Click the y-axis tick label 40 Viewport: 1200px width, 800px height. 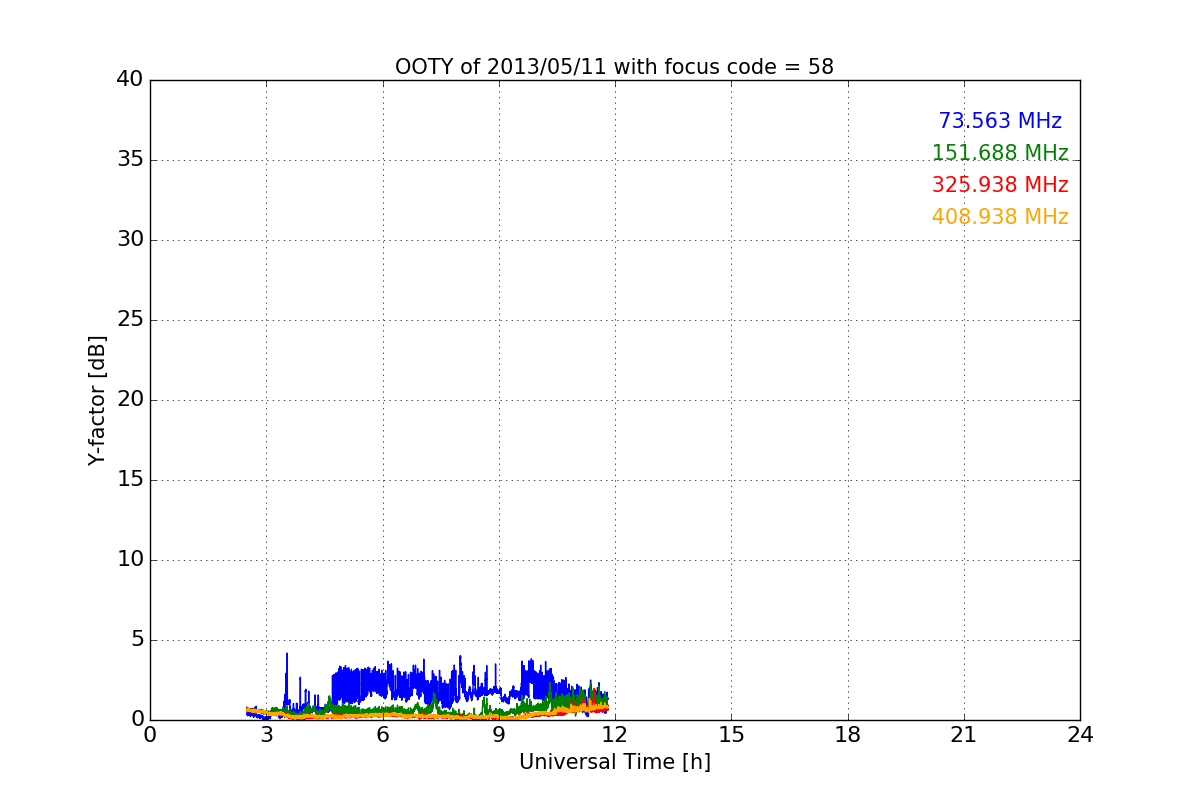click(130, 80)
